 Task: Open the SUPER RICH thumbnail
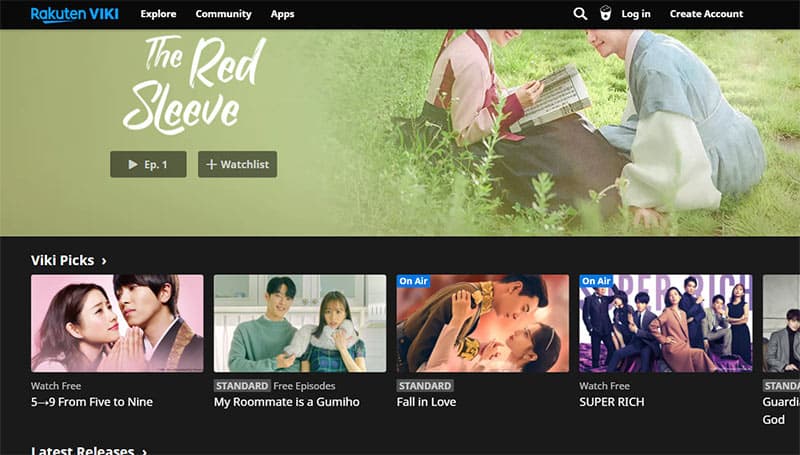pyautogui.click(x=666, y=323)
